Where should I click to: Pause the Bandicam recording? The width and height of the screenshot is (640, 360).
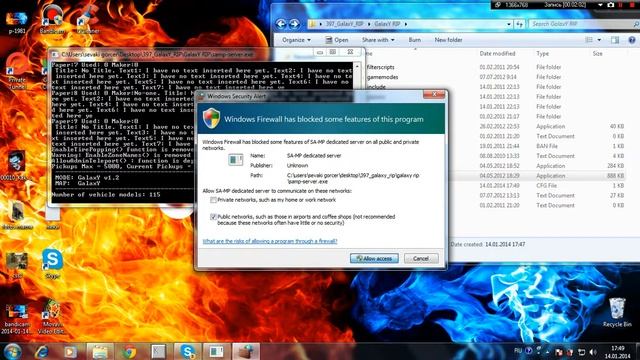tap(621, 5)
